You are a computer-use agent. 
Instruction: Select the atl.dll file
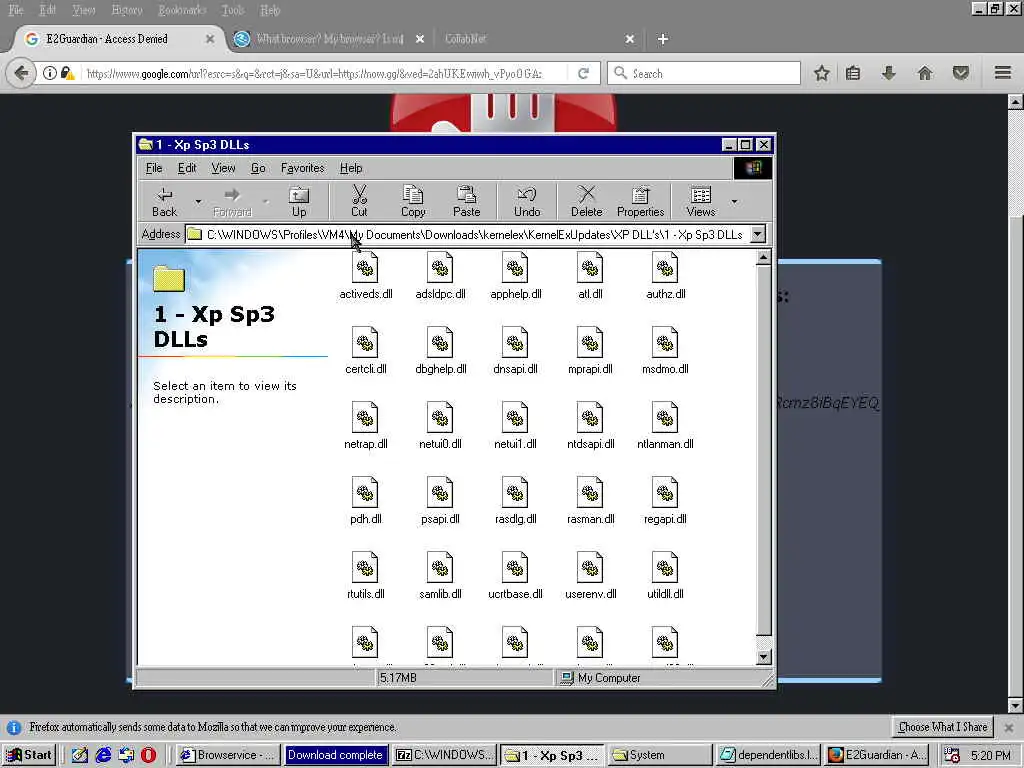pos(590,276)
